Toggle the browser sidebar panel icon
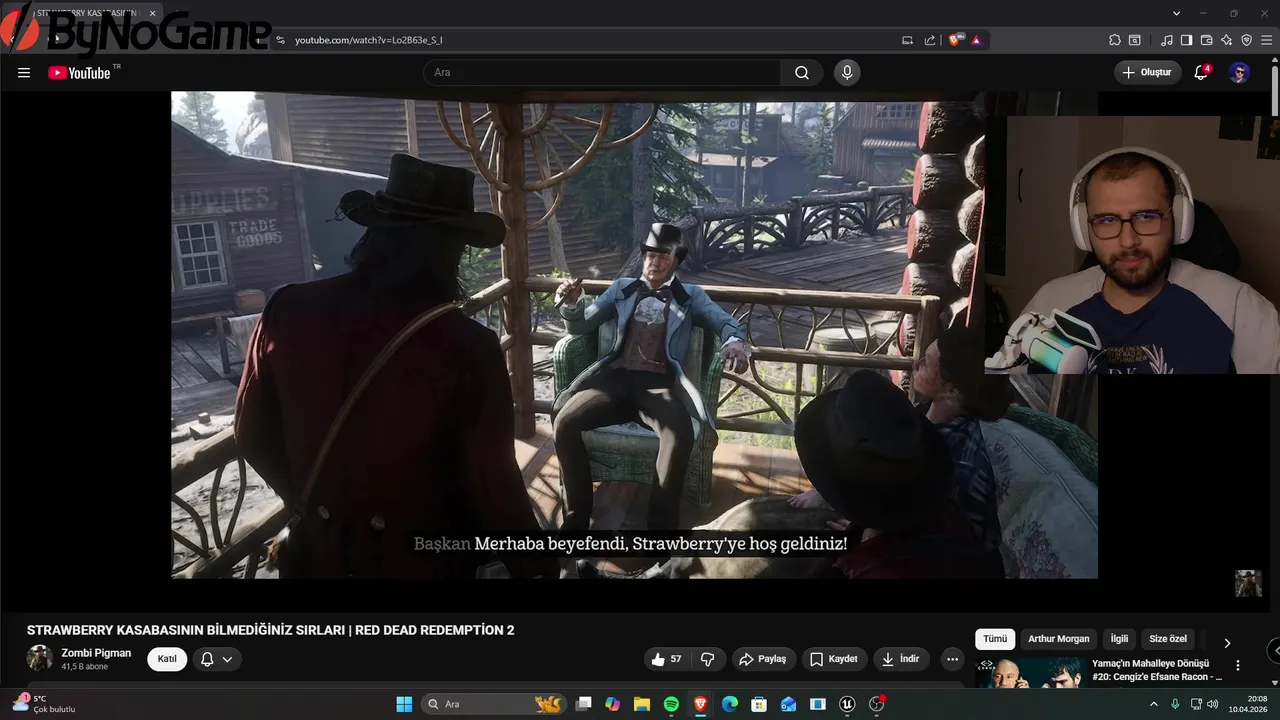The height and width of the screenshot is (720, 1280). (1186, 40)
